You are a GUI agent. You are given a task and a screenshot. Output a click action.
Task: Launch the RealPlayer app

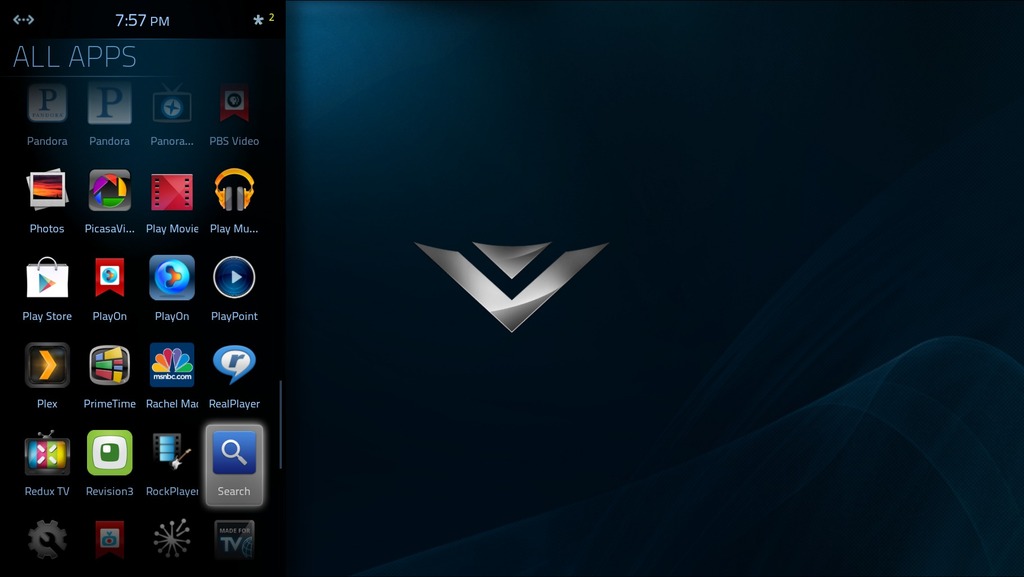click(x=234, y=376)
